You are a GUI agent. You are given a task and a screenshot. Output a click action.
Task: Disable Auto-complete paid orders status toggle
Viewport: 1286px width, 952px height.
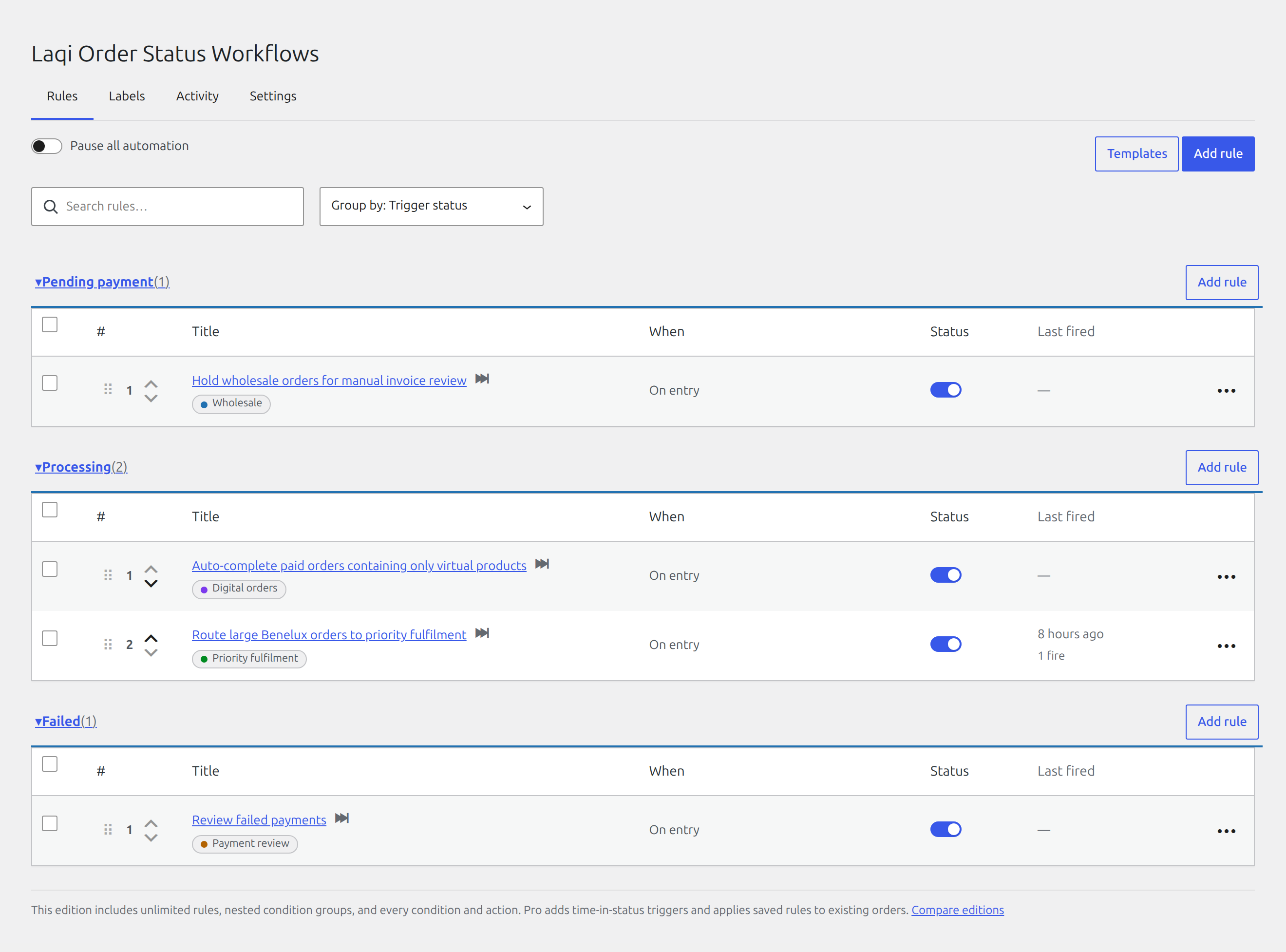pyautogui.click(x=946, y=575)
